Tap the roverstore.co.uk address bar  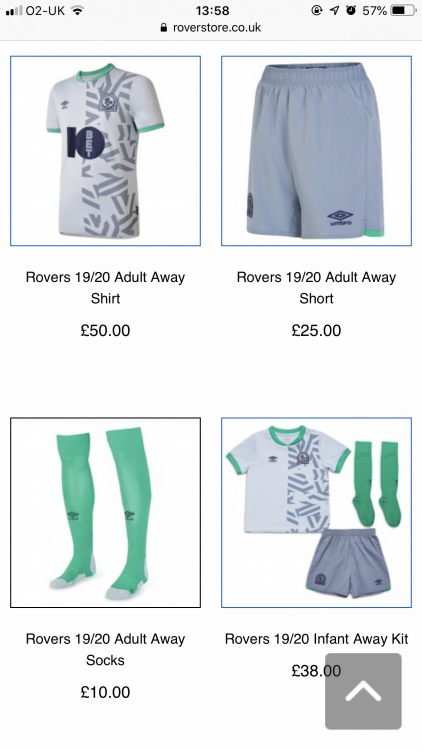211,28
